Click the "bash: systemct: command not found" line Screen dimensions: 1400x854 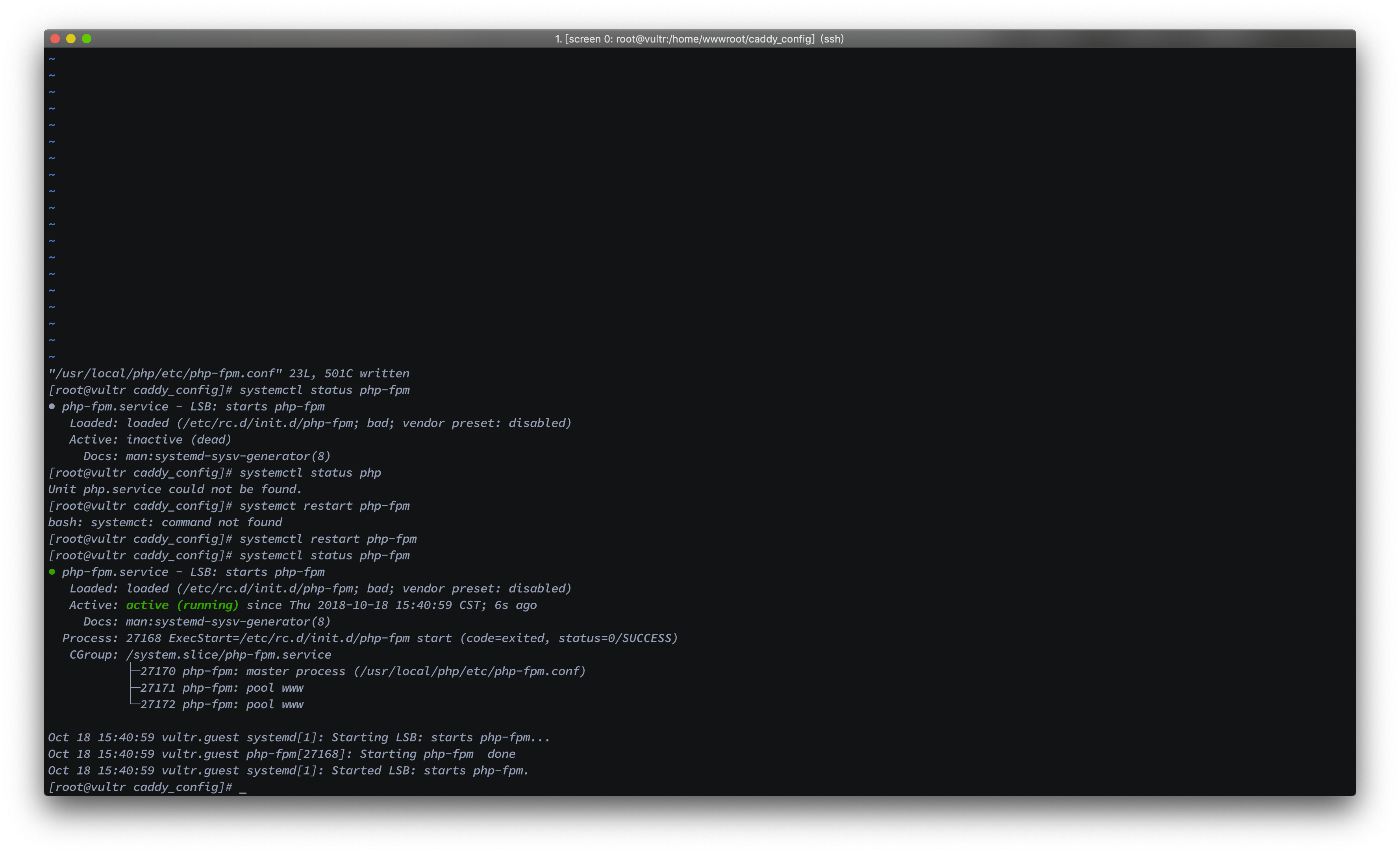(165, 522)
